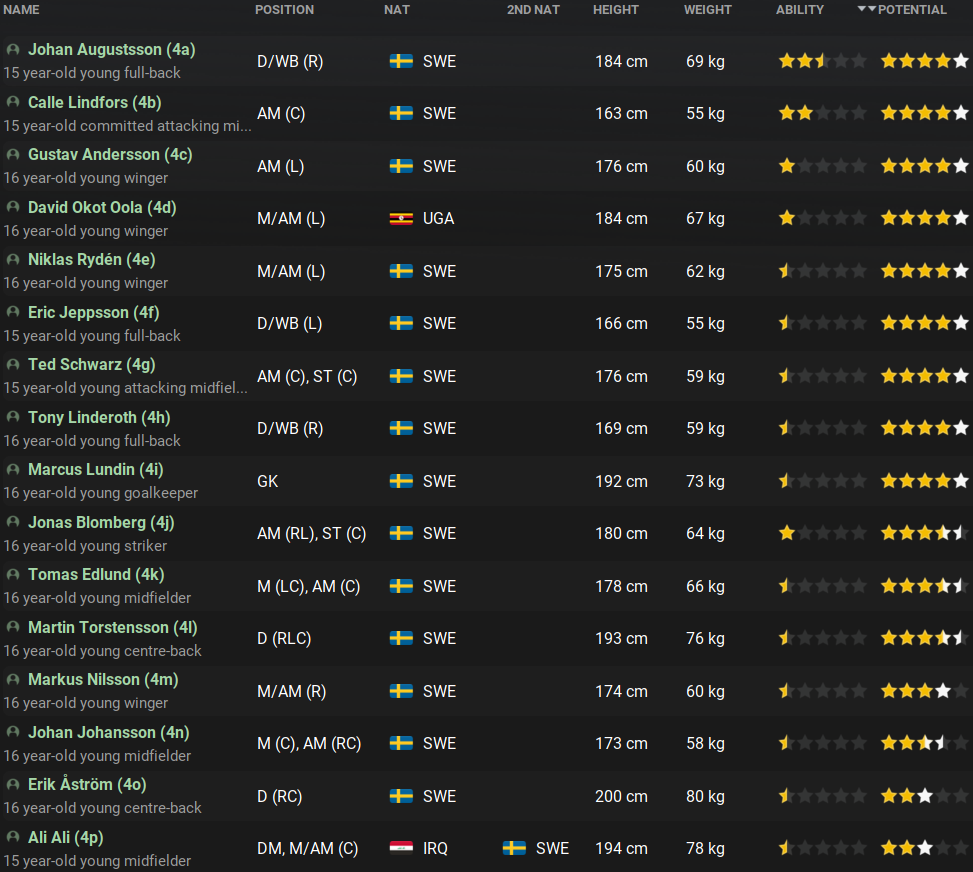Click Tomas Edlund's M (LC), AM (C) position
Screen dimensions: 973x872
click(x=308, y=587)
